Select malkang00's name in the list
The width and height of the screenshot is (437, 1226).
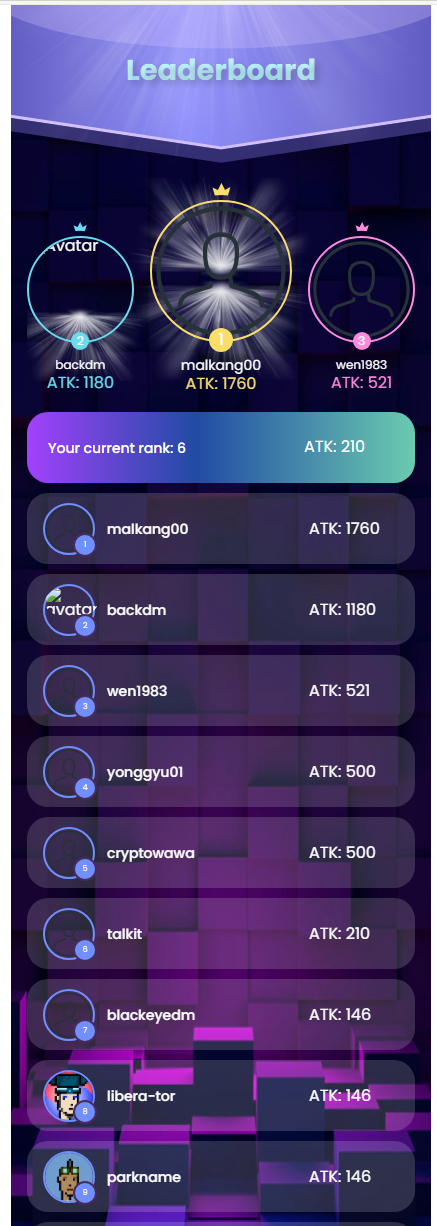tap(148, 528)
